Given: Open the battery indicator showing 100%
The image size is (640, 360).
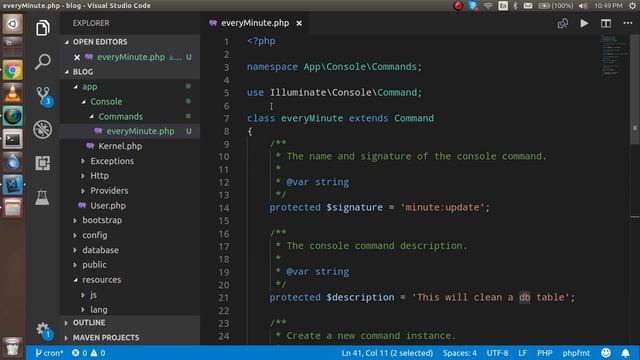Looking at the screenshot, I should pos(555,6).
